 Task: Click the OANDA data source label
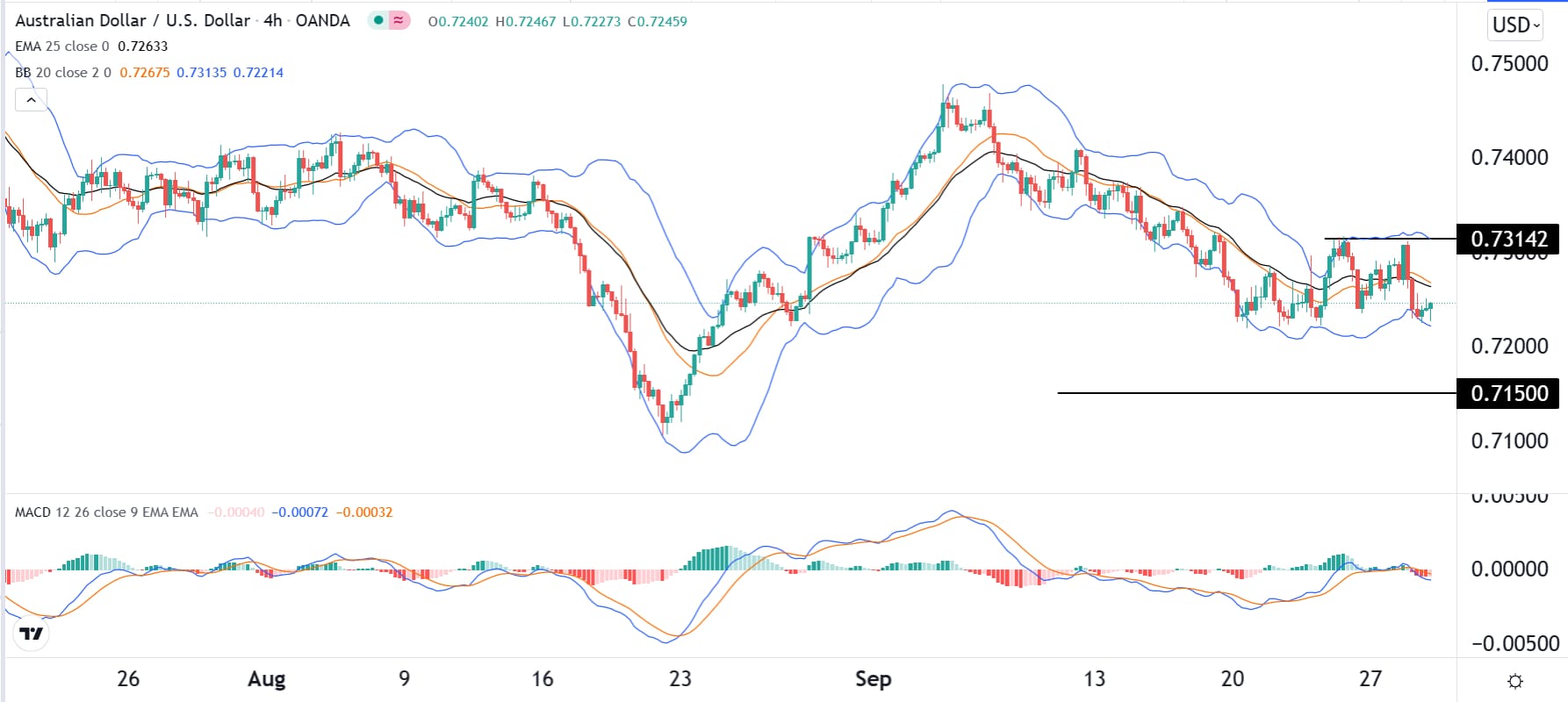(322, 20)
